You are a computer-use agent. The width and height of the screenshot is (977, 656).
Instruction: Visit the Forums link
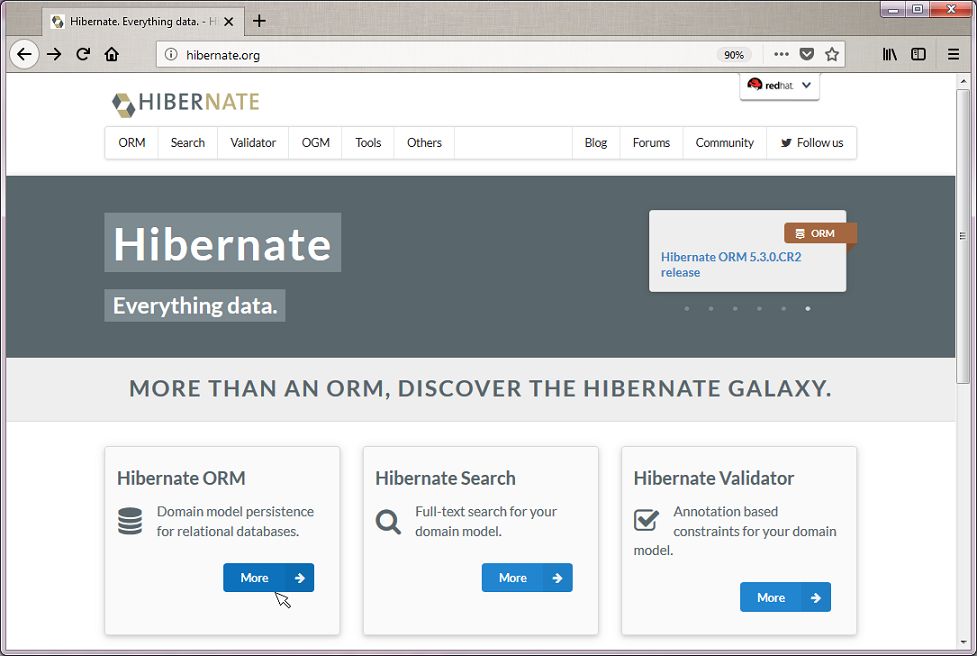pos(651,143)
